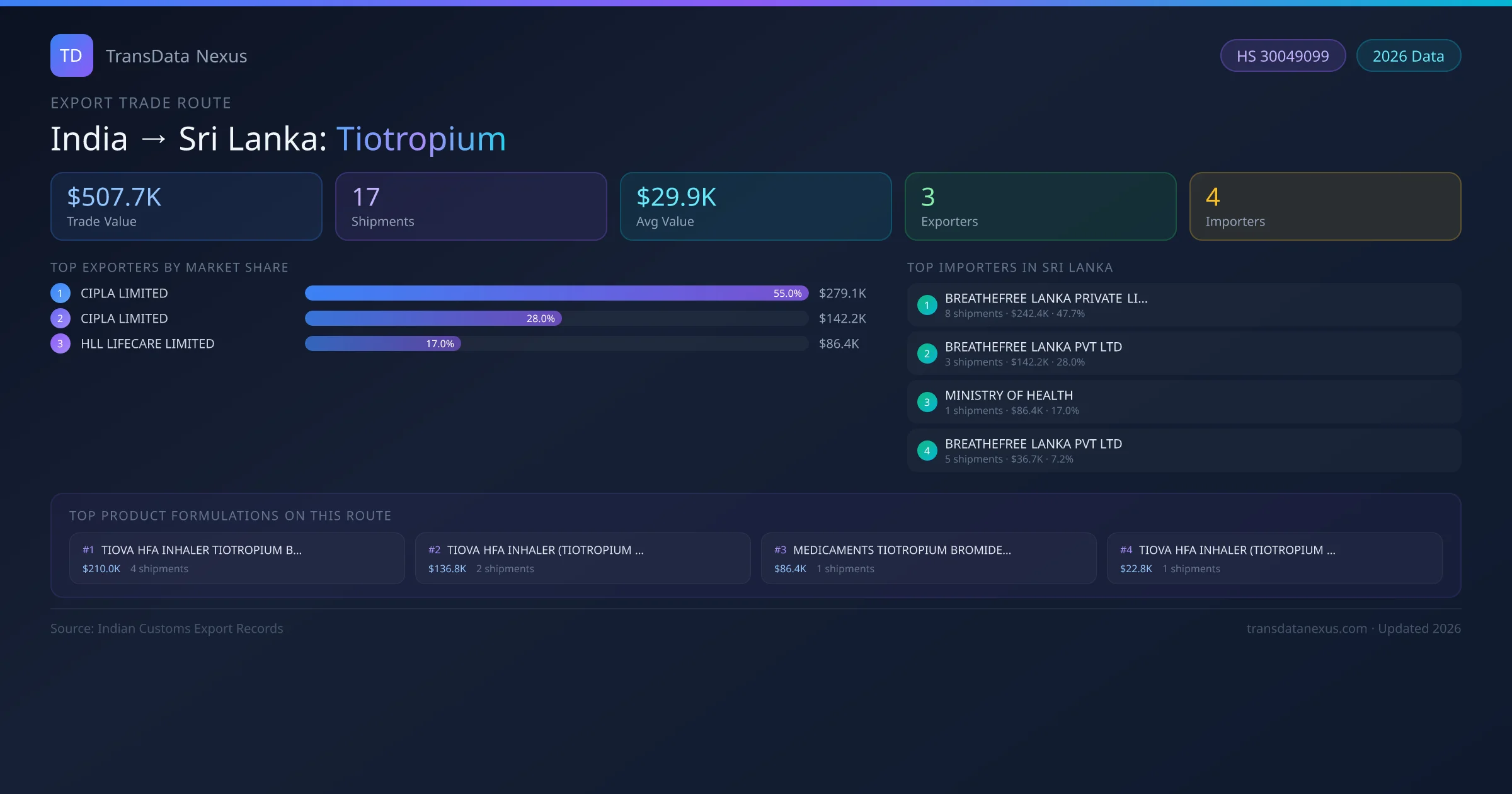Click rank 2 exporter badge beside Cipla
Image resolution: width=1512 pixels, height=794 pixels.
tap(60, 318)
